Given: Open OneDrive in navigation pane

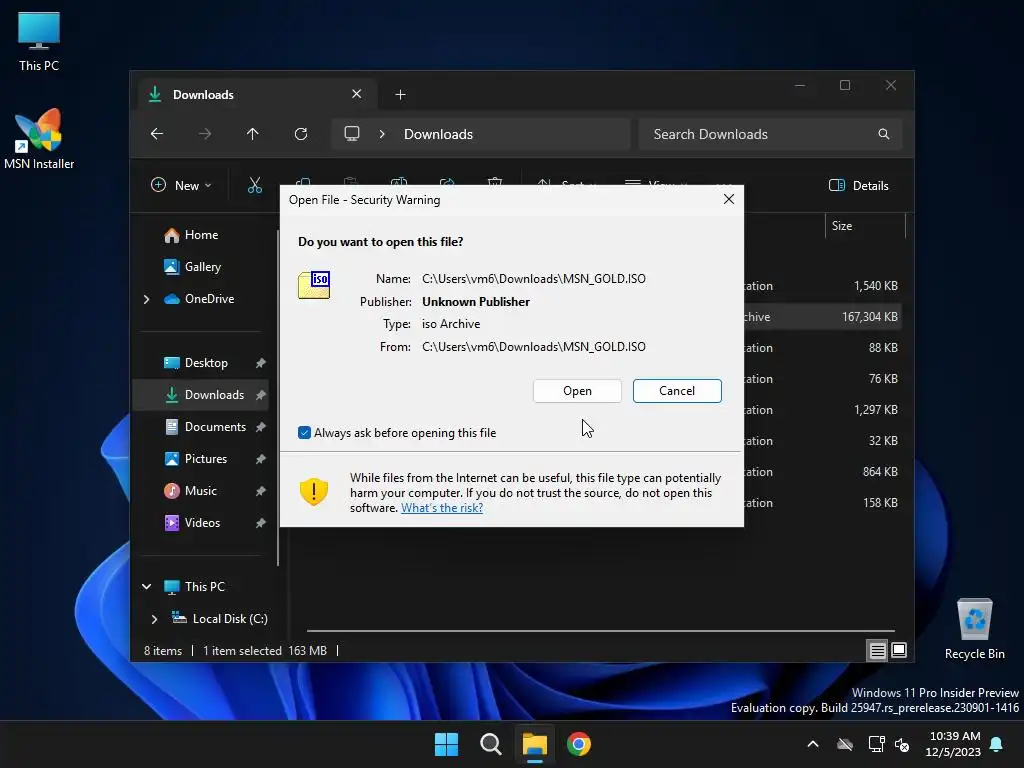Looking at the screenshot, I should [x=199, y=298].
